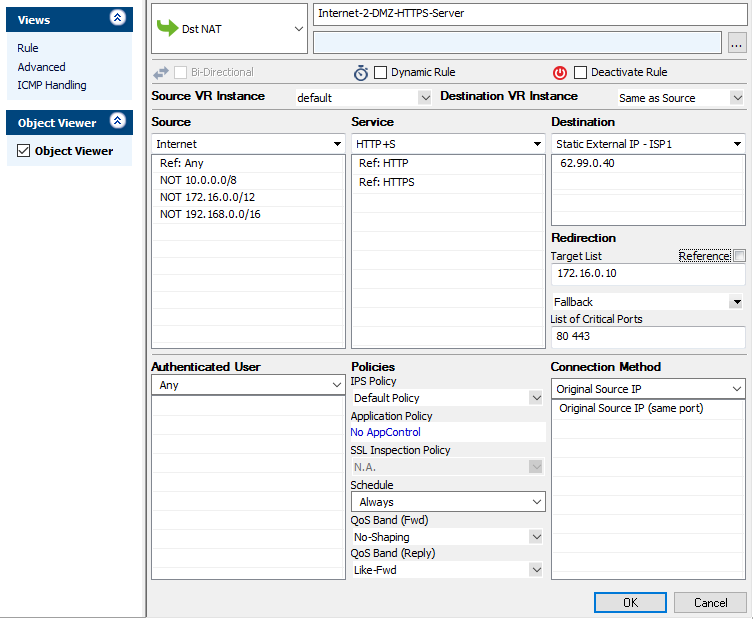
Task: Open the Fallback redirection dropdown
Action: point(648,302)
